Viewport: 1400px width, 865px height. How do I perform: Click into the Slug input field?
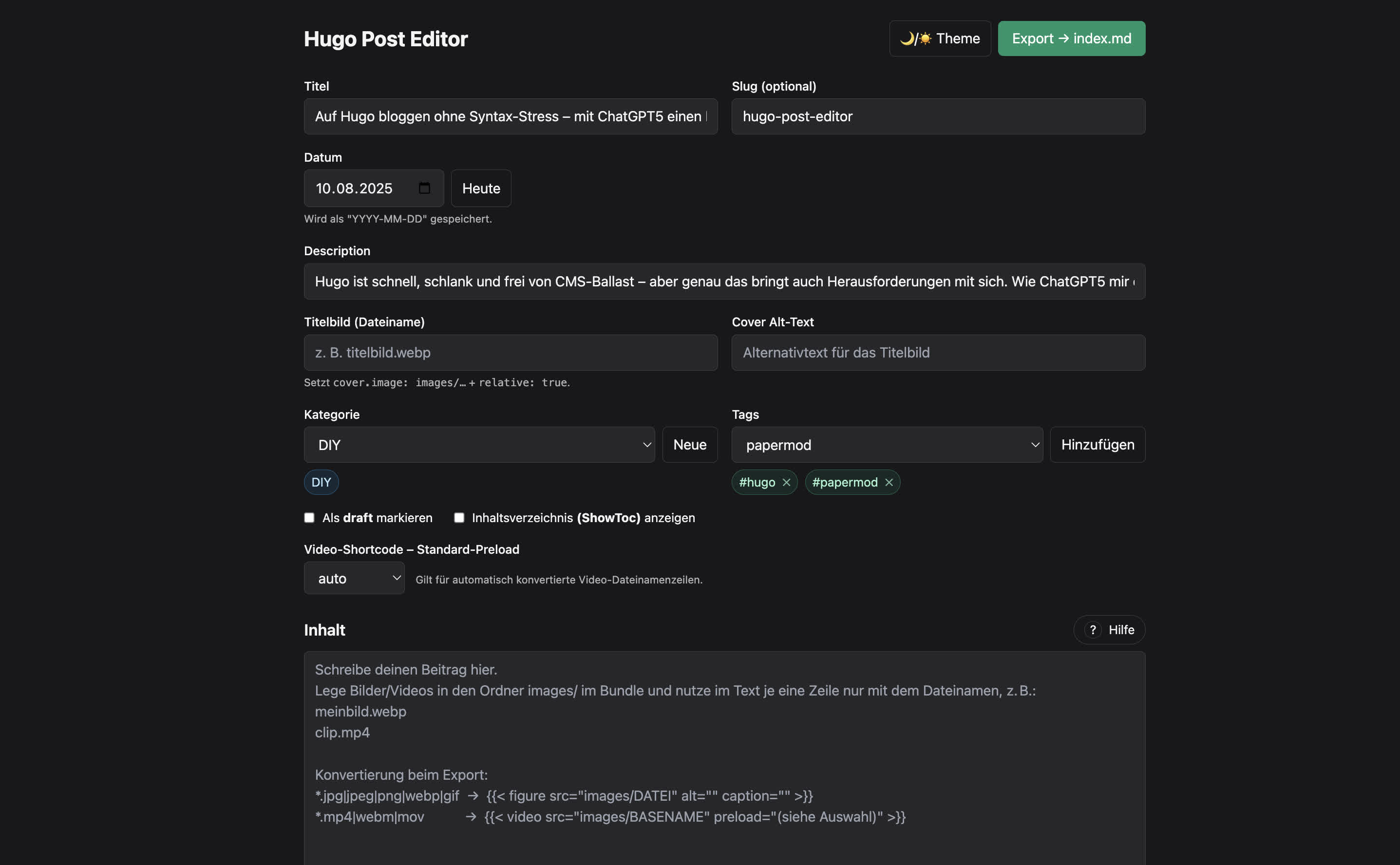pos(938,117)
